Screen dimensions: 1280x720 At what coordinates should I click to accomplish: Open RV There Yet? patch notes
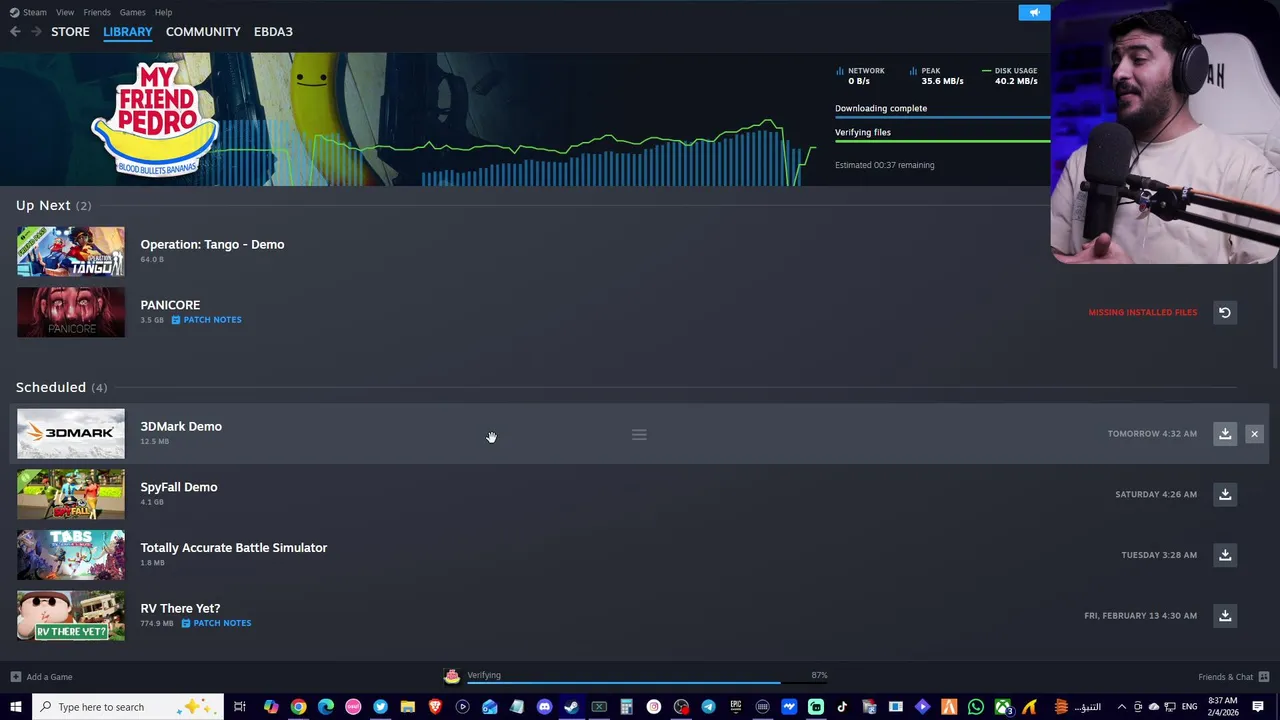pyautogui.click(x=216, y=623)
